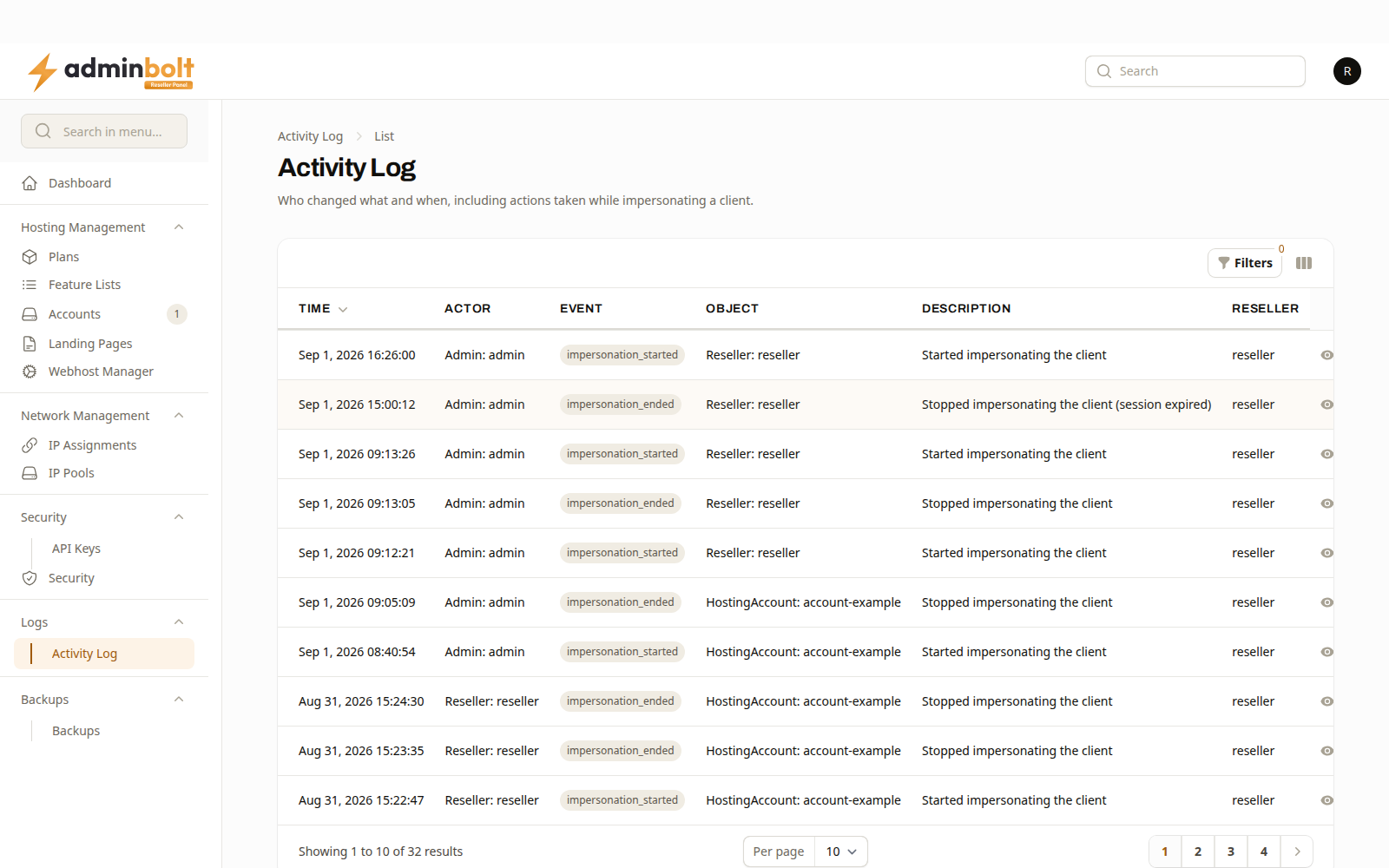1389x868 pixels.
Task: Click the top Search input field
Action: click(1195, 71)
